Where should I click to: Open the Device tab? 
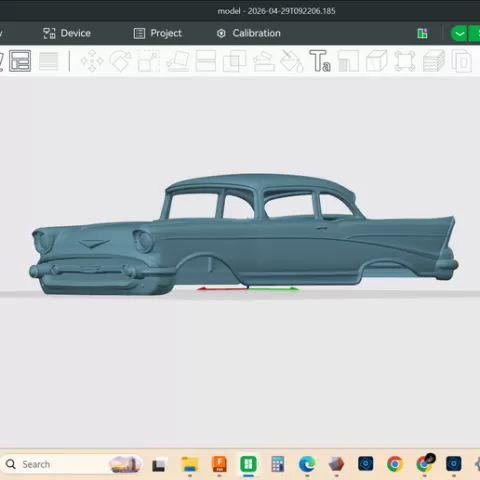coord(67,33)
